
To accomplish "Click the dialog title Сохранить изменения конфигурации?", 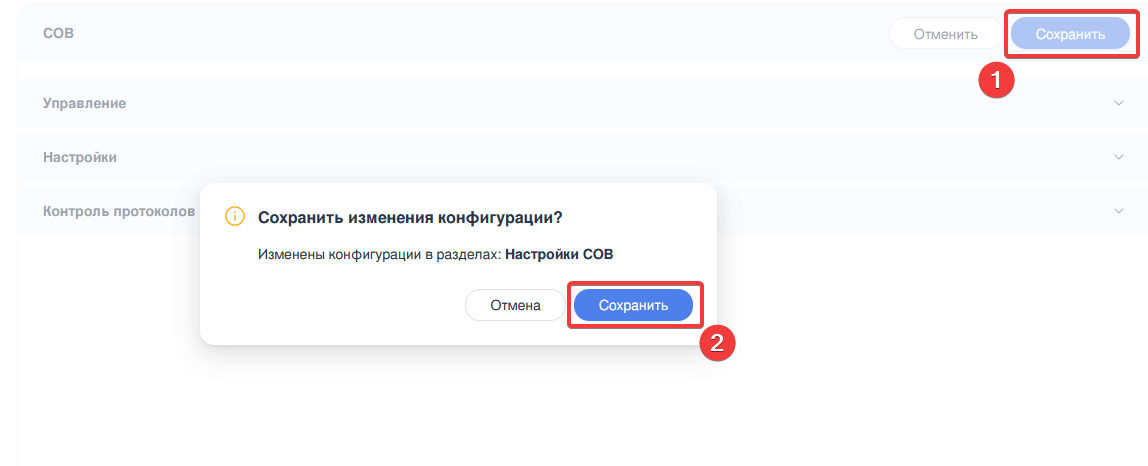I will 410,217.
